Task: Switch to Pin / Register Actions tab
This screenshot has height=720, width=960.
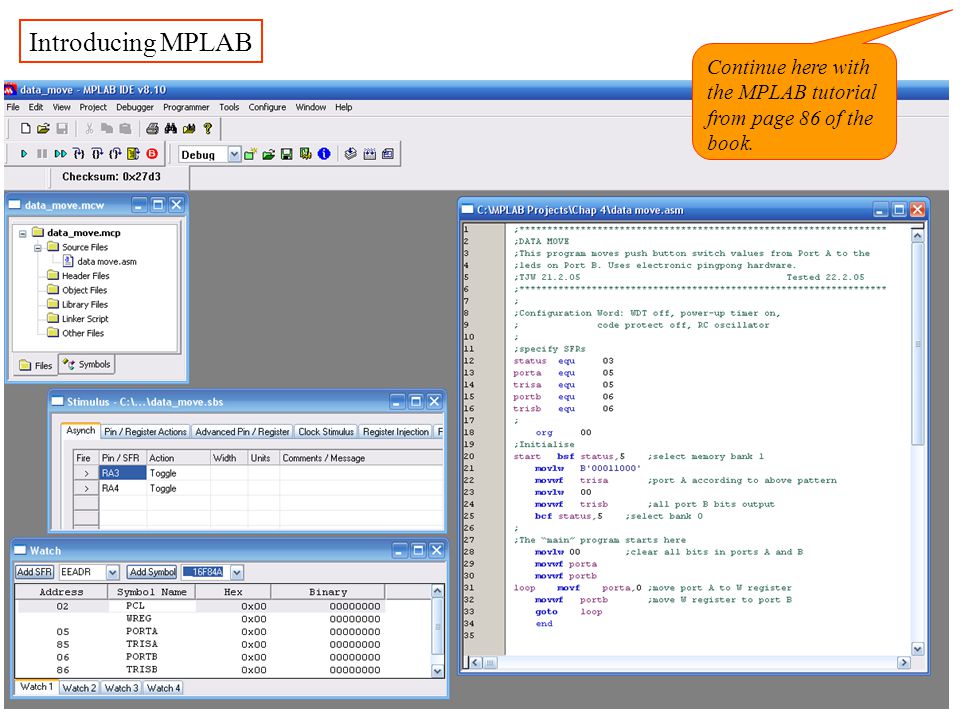Action: tap(145, 432)
